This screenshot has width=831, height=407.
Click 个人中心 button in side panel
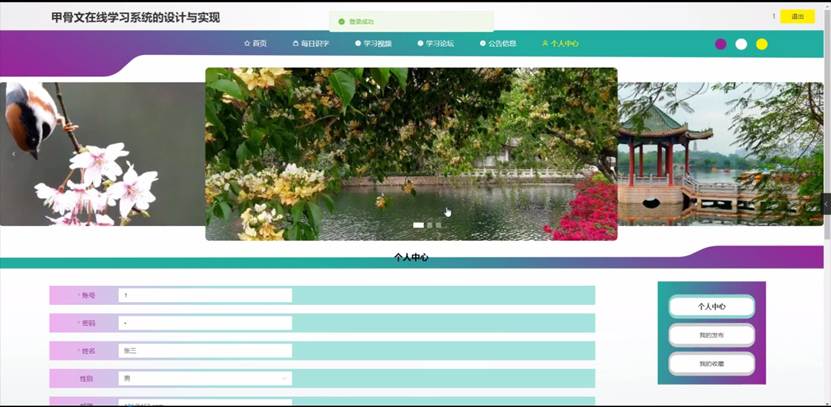[x=711, y=306]
